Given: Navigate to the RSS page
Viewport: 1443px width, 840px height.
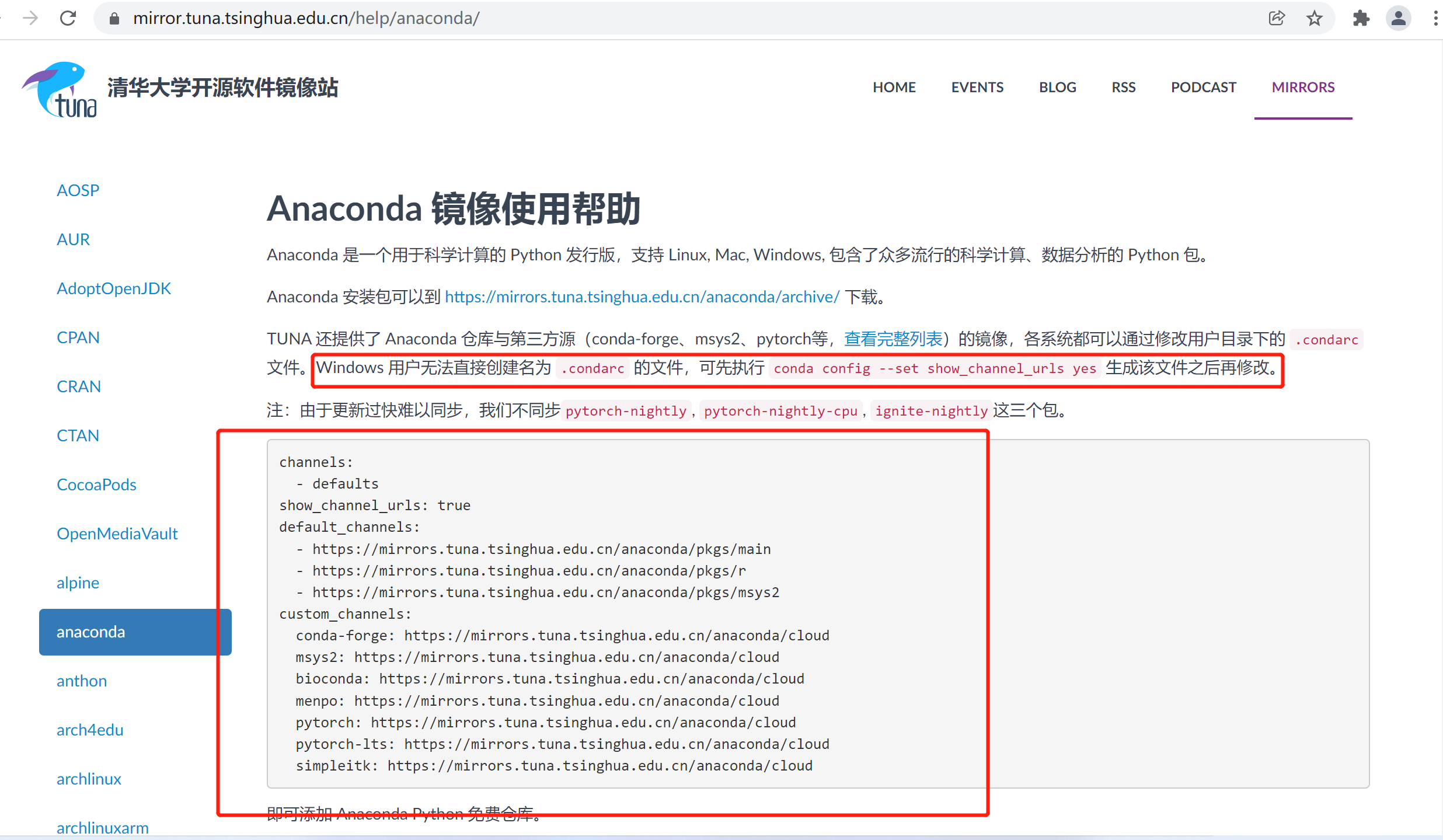Looking at the screenshot, I should tap(1123, 87).
